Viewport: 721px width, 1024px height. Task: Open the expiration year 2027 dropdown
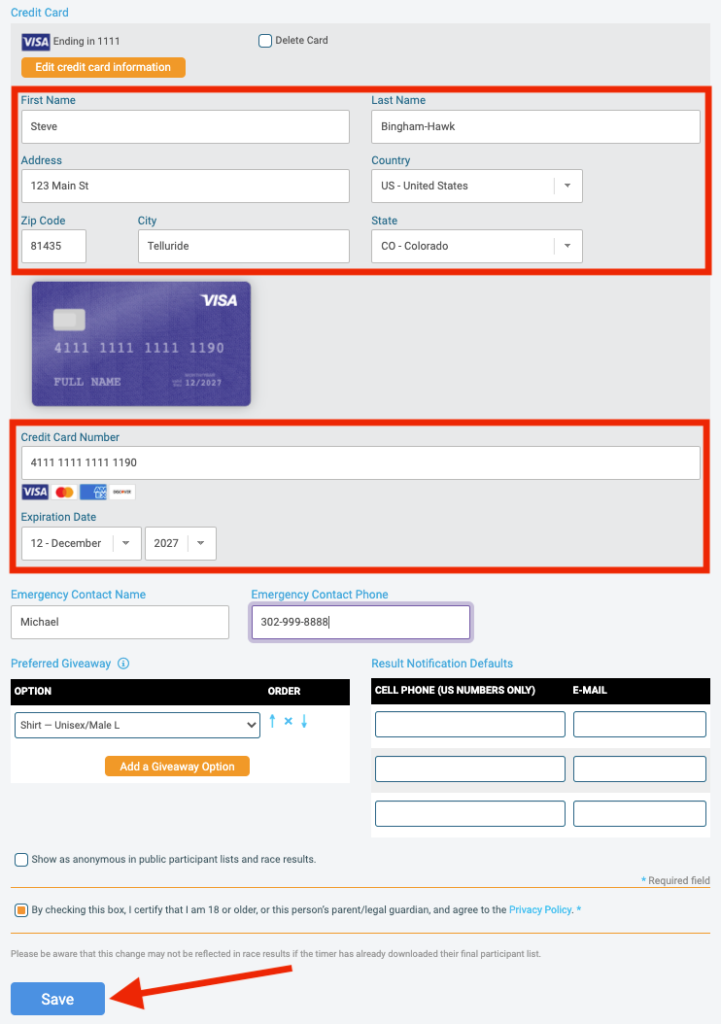(181, 543)
